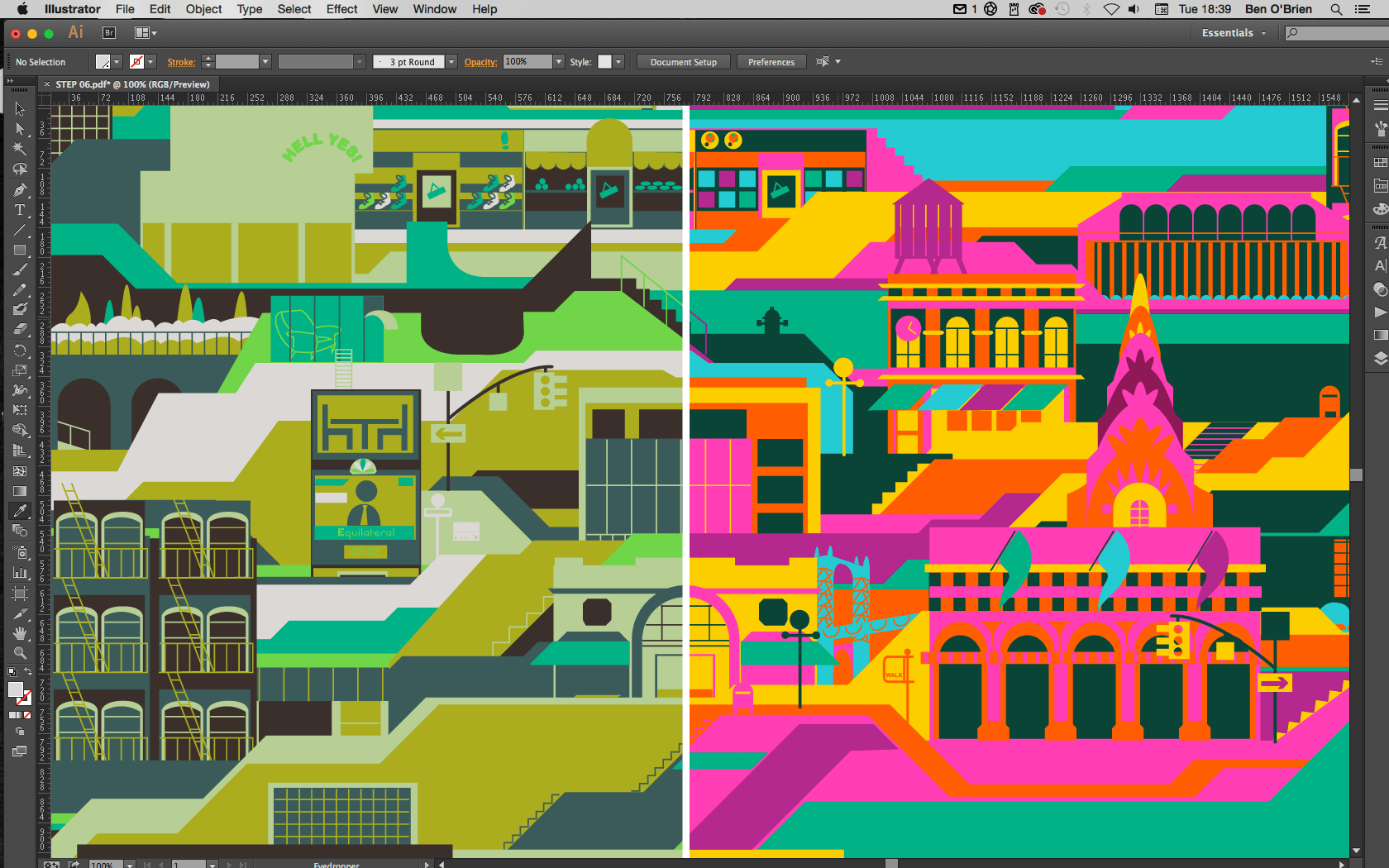This screenshot has height=868, width=1389.
Task: Select the Eraser tool
Action: click(20, 329)
